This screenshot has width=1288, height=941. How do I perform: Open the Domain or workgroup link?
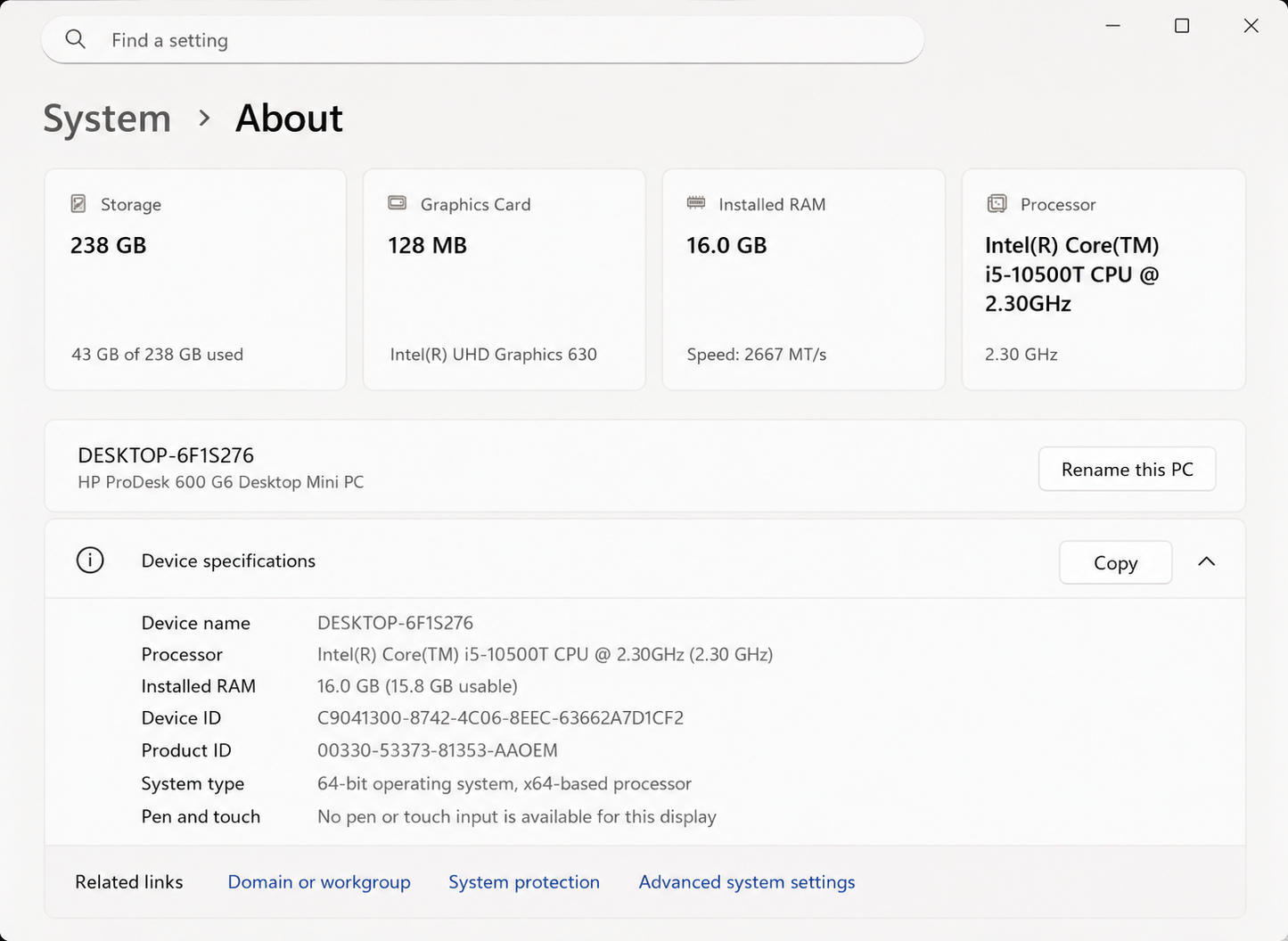pyautogui.click(x=319, y=882)
